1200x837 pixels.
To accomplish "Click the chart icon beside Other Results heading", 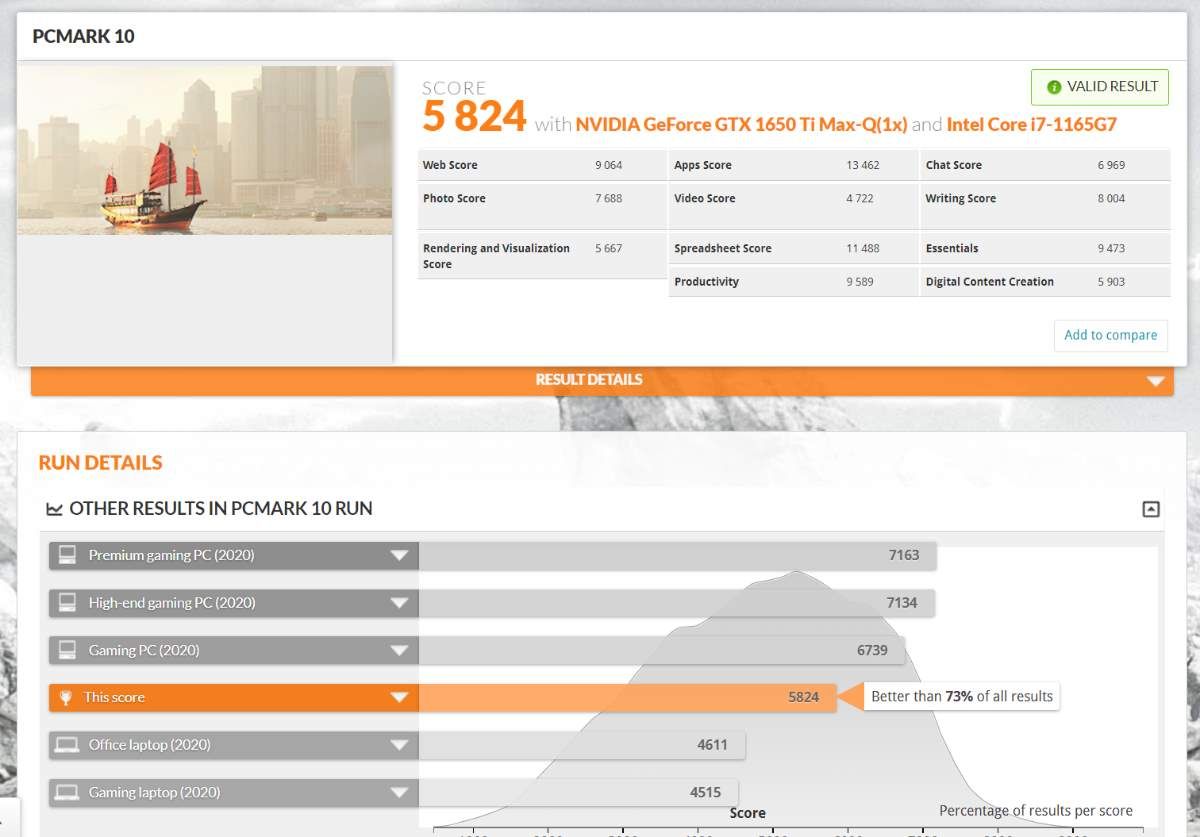I will pyautogui.click(x=54, y=509).
